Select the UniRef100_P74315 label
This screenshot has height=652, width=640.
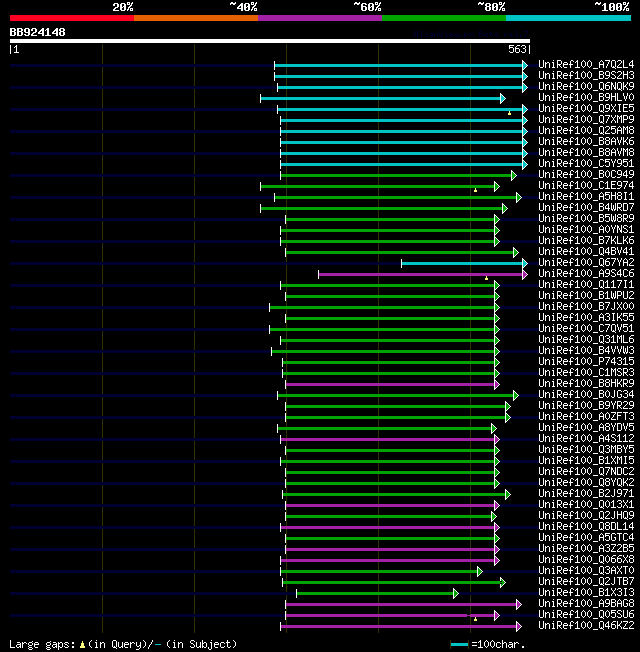click(586, 361)
